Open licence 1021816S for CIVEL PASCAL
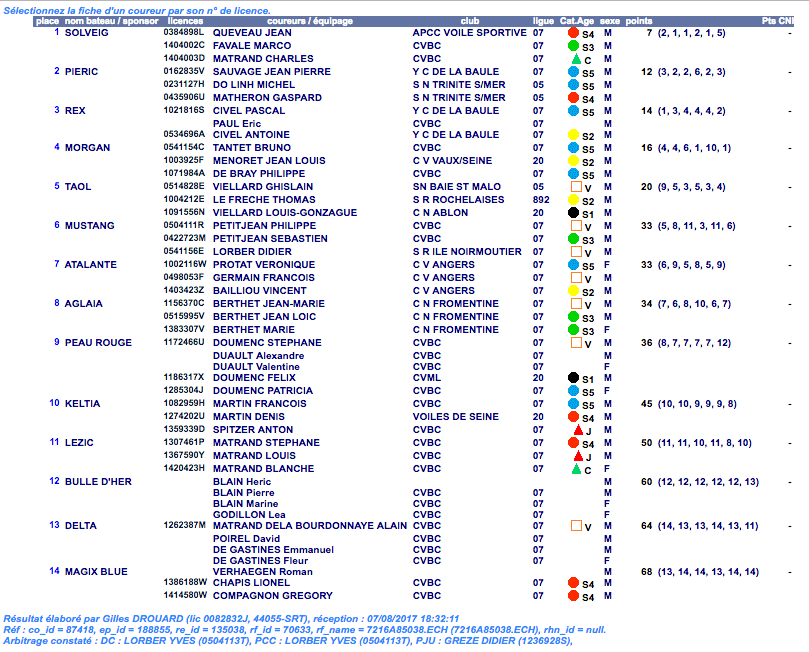Image resolution: width=809 pixels, height=652 pixels. tap(184, 111)
